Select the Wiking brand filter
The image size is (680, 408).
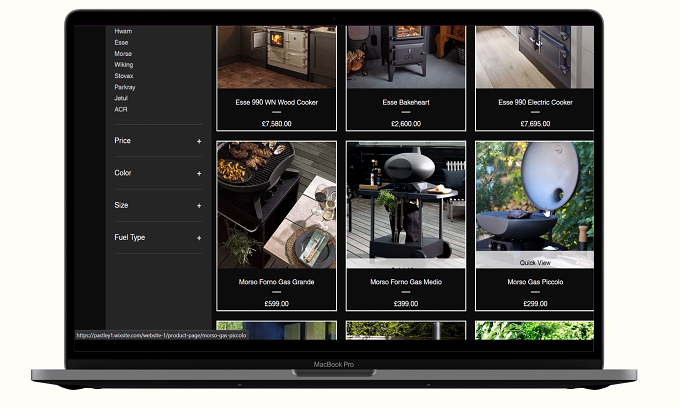124,65
